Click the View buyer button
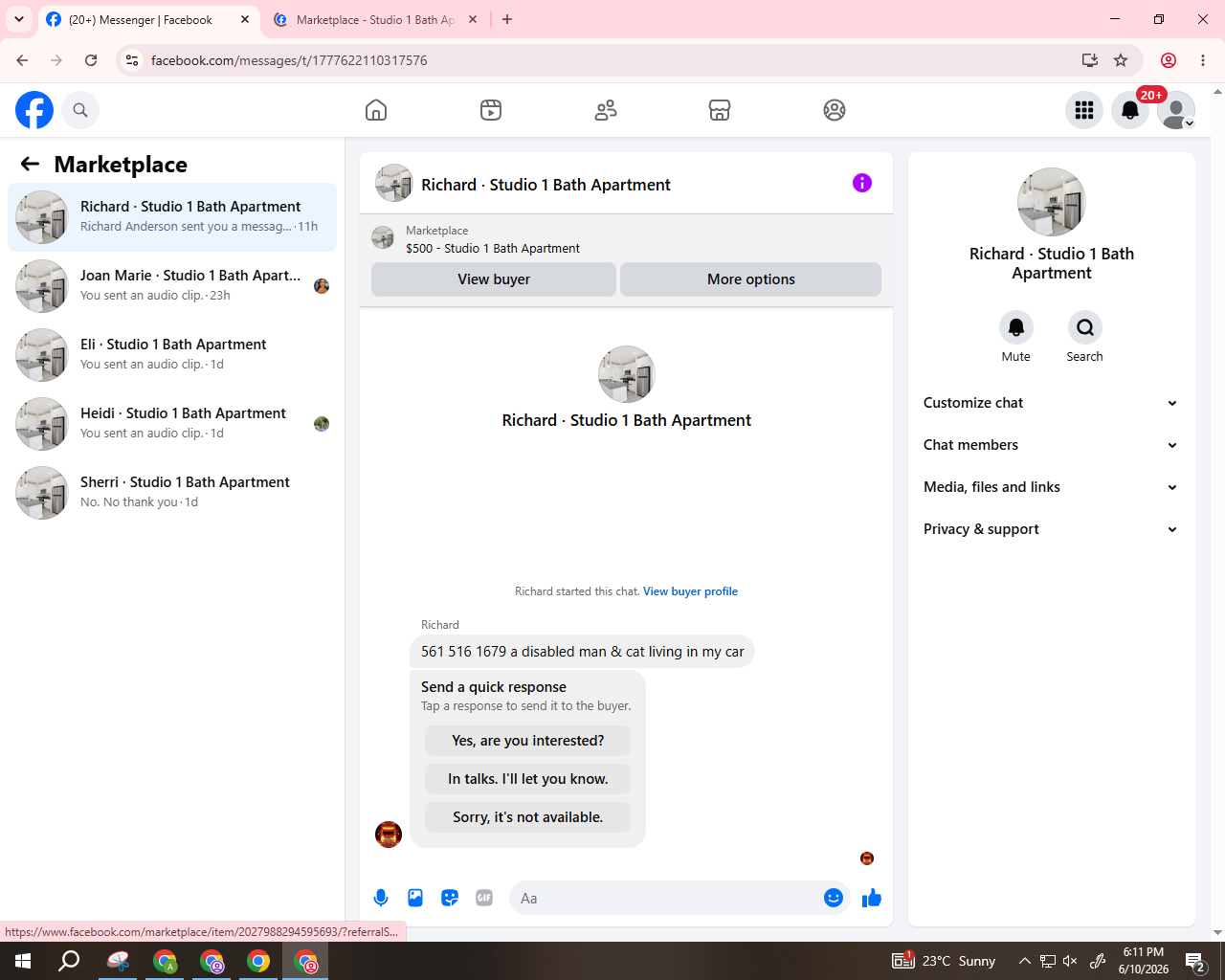Viewport: 1225px width, 980px height. (494, 279)
